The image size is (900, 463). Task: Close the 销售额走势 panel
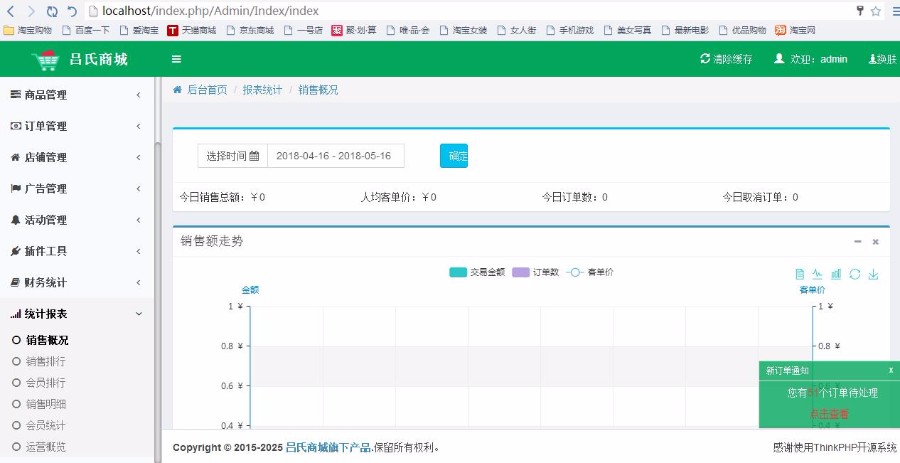875,242
